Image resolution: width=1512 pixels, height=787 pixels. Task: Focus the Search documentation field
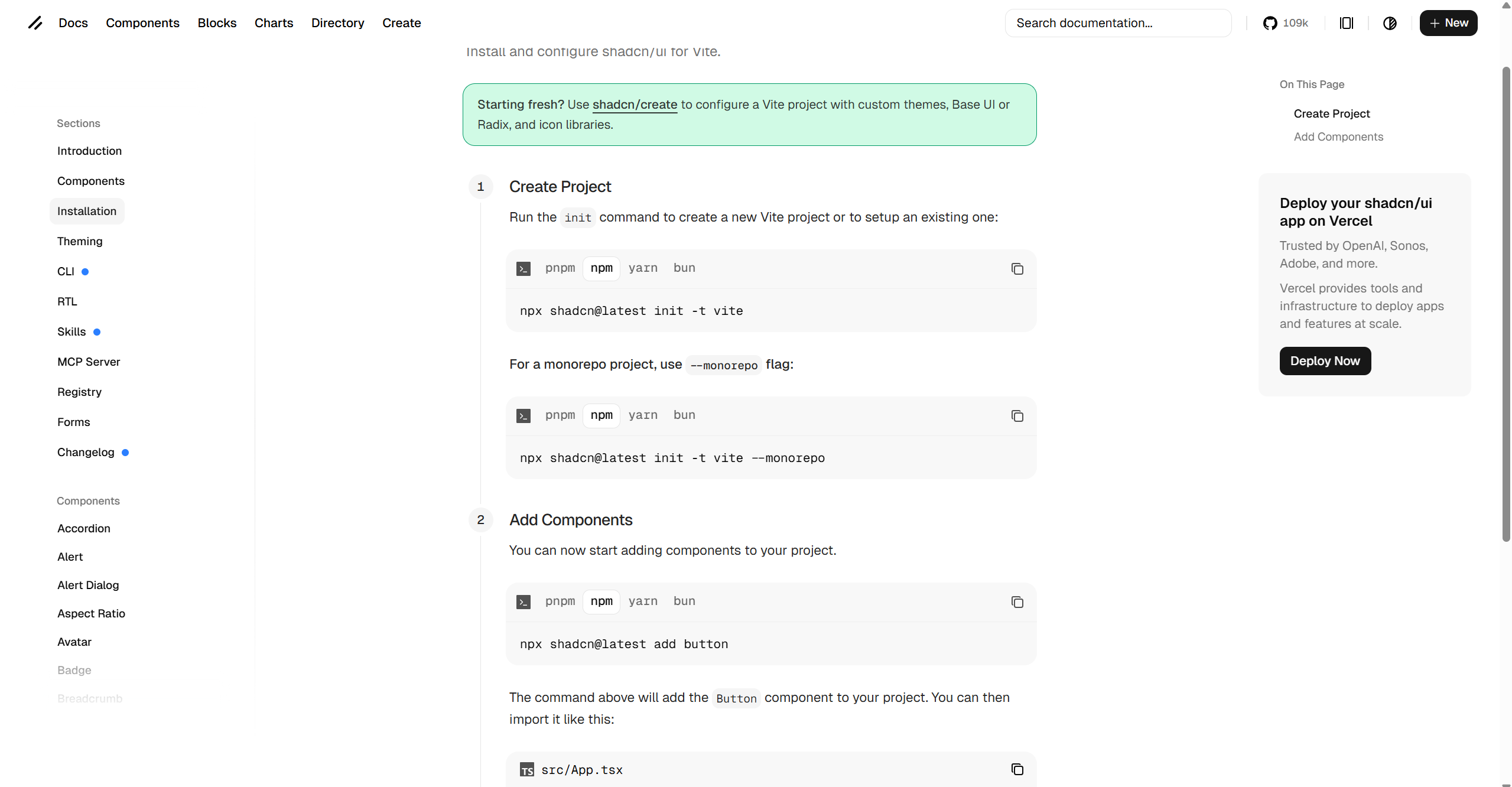coord(1118,23)
